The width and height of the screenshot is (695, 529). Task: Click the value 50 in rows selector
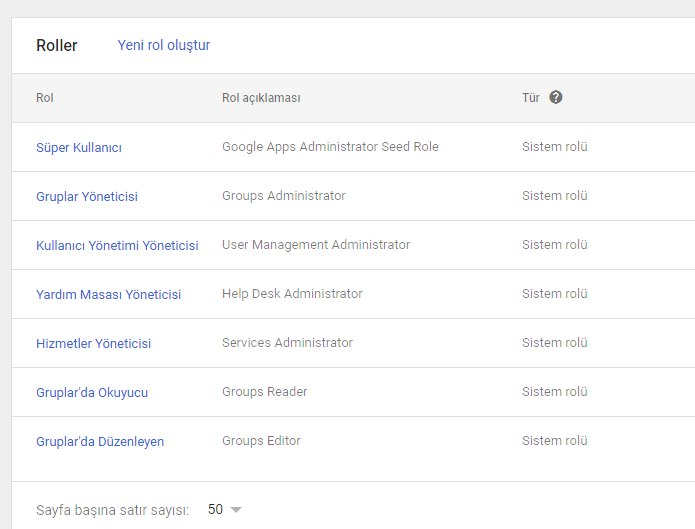pyautogui.click(x=215, y=510)
